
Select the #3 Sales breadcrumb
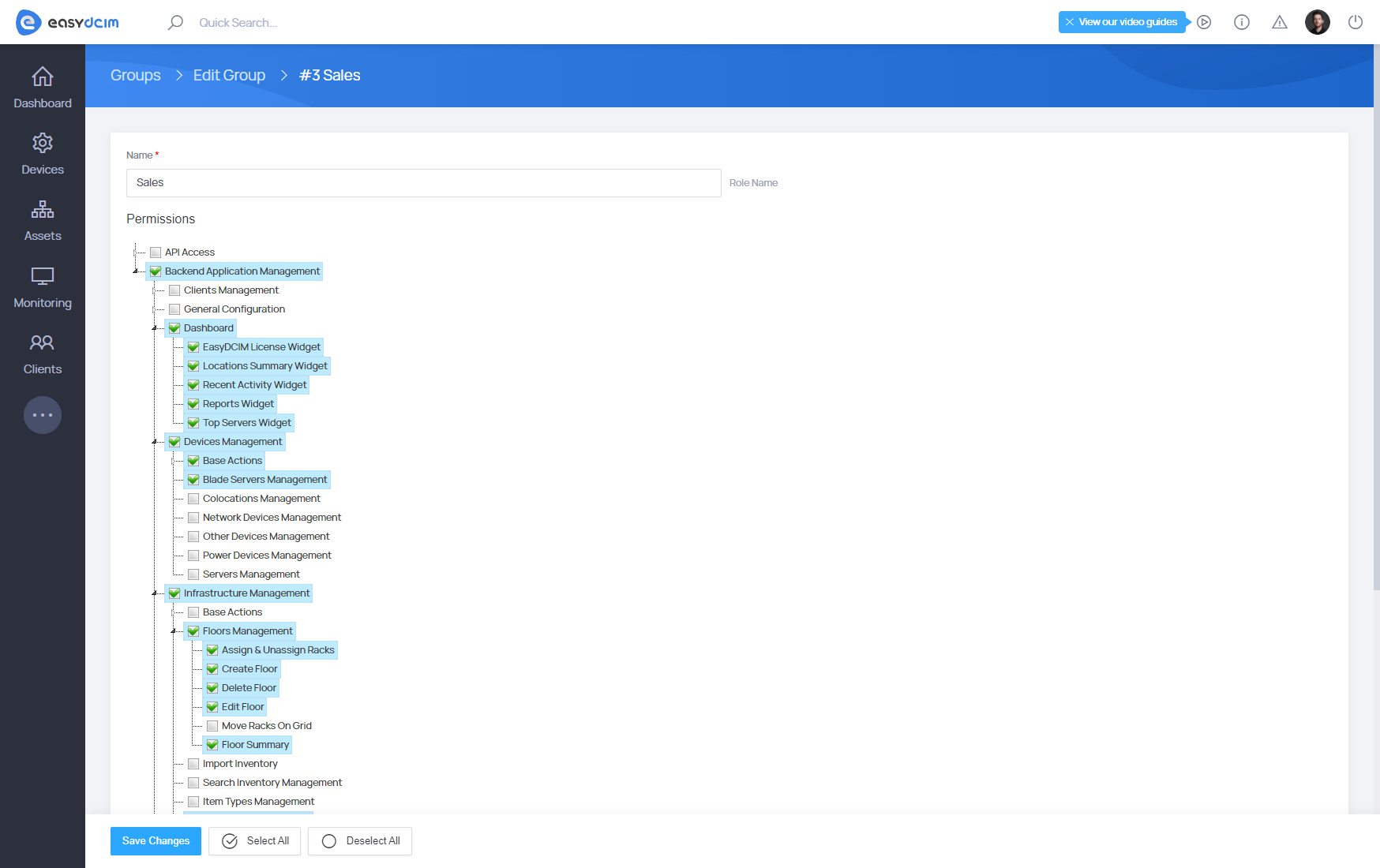(x=330, y=75)
